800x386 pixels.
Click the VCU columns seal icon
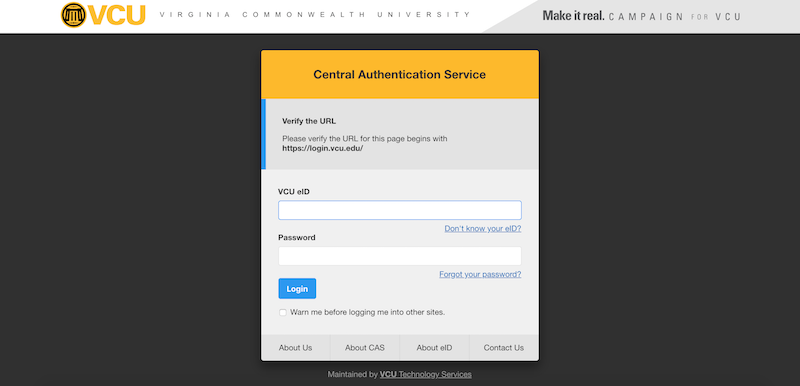click(73, 15)
